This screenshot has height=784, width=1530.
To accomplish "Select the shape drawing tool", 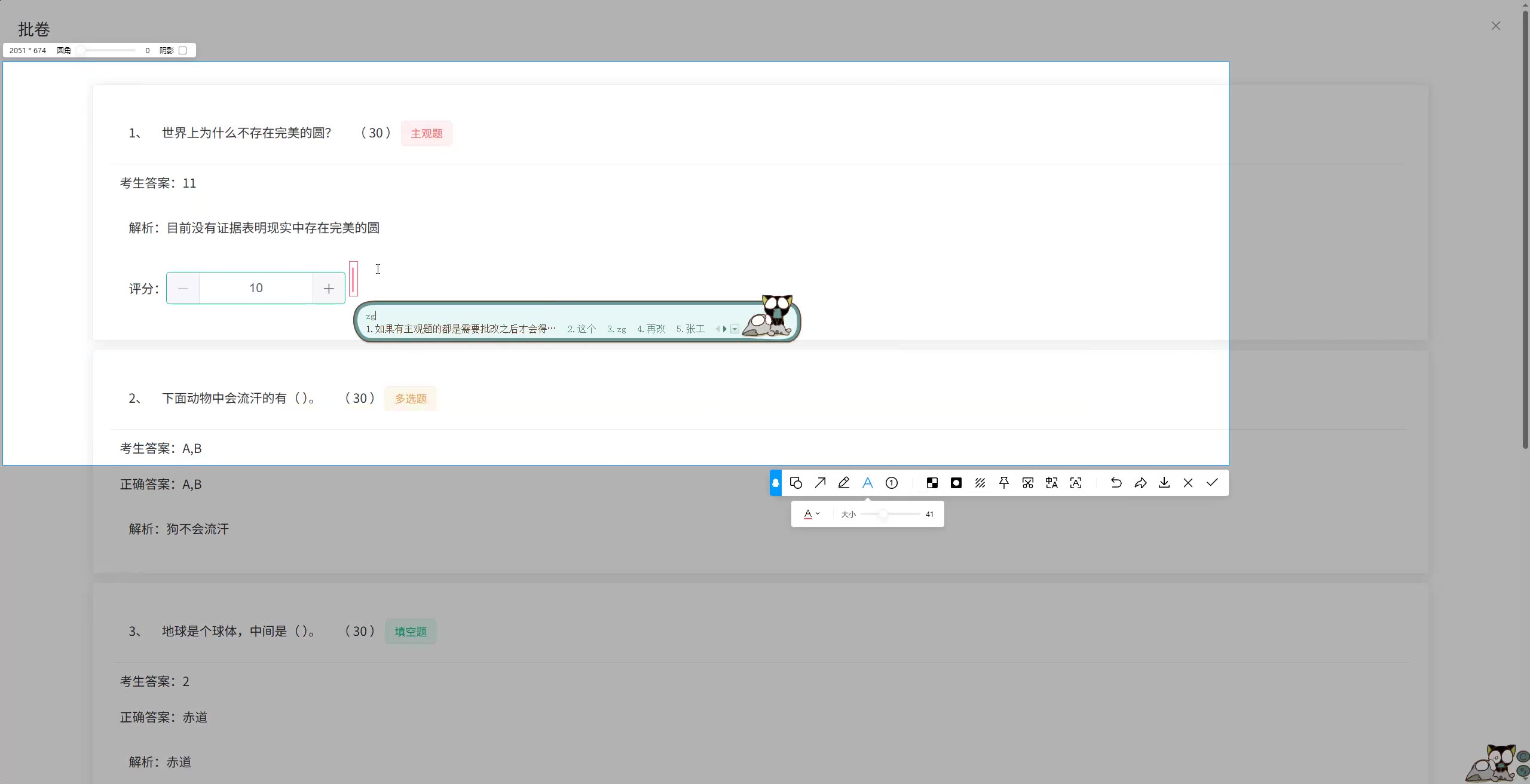I will [x=795, y=483].
